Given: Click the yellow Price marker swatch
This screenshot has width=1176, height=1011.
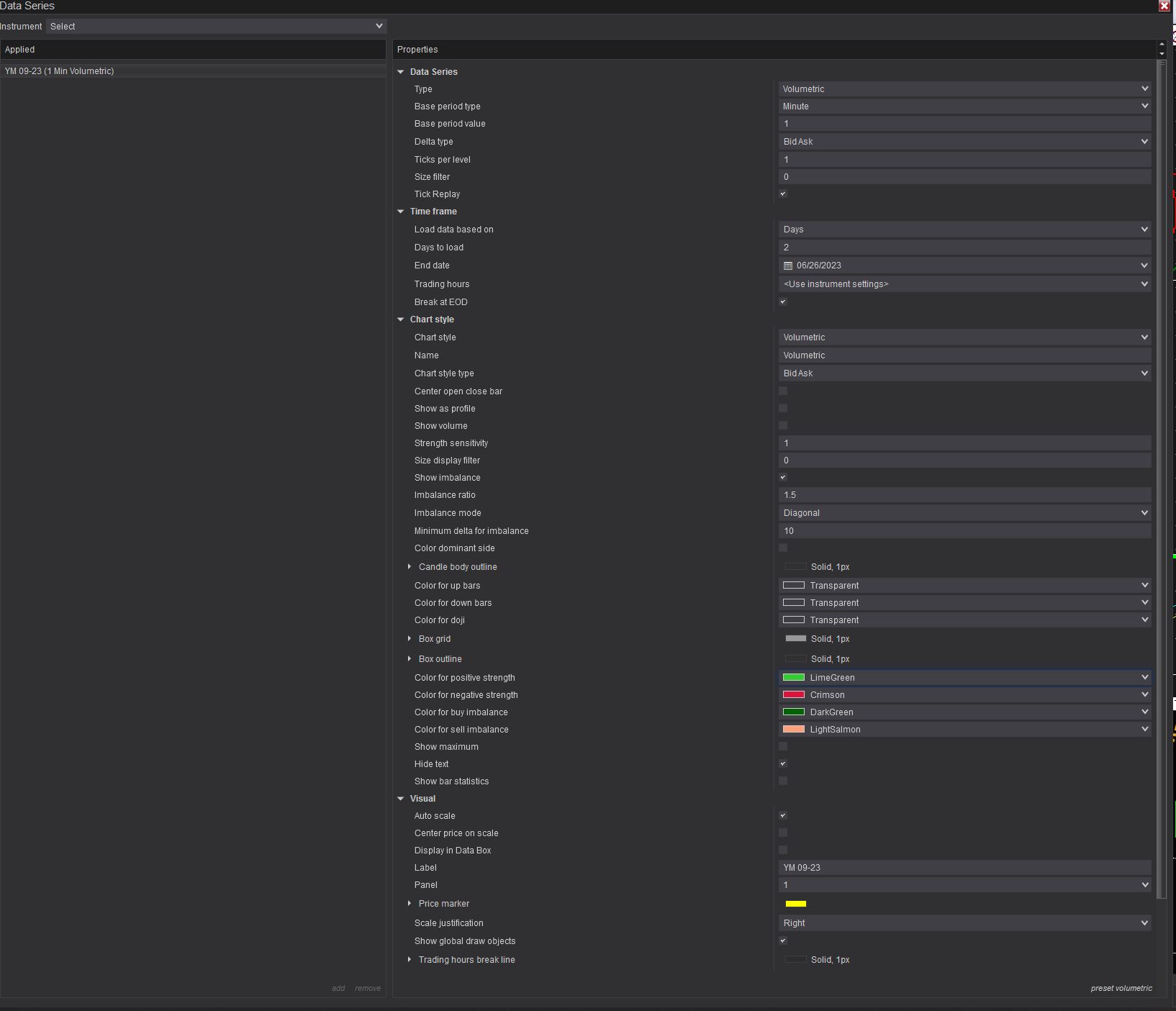Looking at the screenshot, I should coord(796,904).
